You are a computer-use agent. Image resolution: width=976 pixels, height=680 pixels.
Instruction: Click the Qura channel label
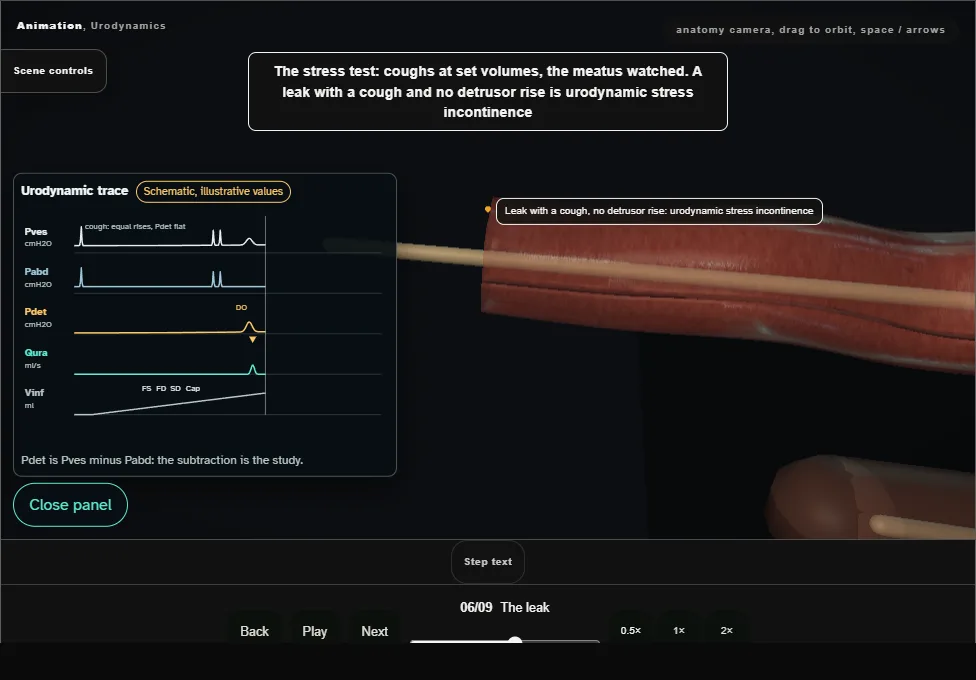pos(36,352)
